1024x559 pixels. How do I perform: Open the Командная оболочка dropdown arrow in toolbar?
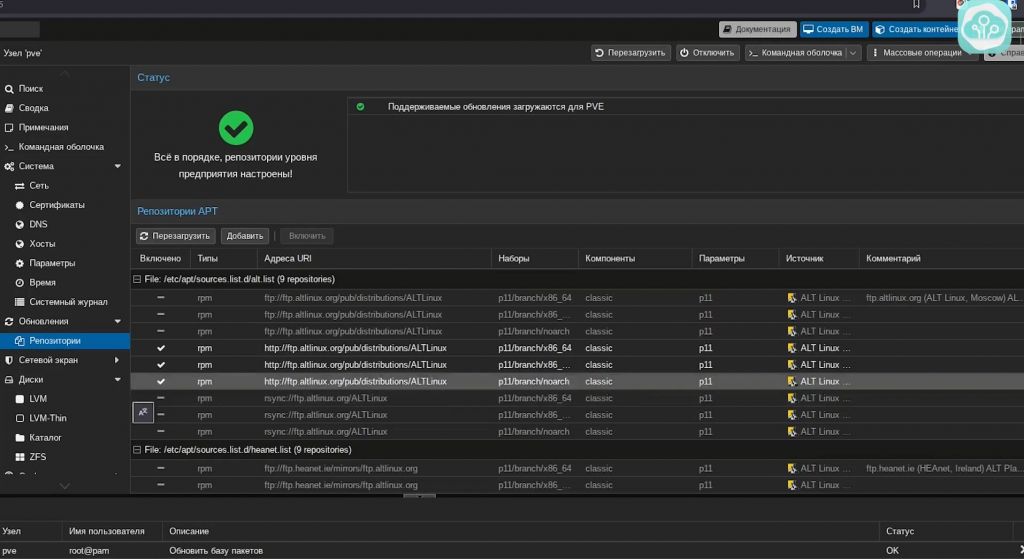(x=853, y=54)
